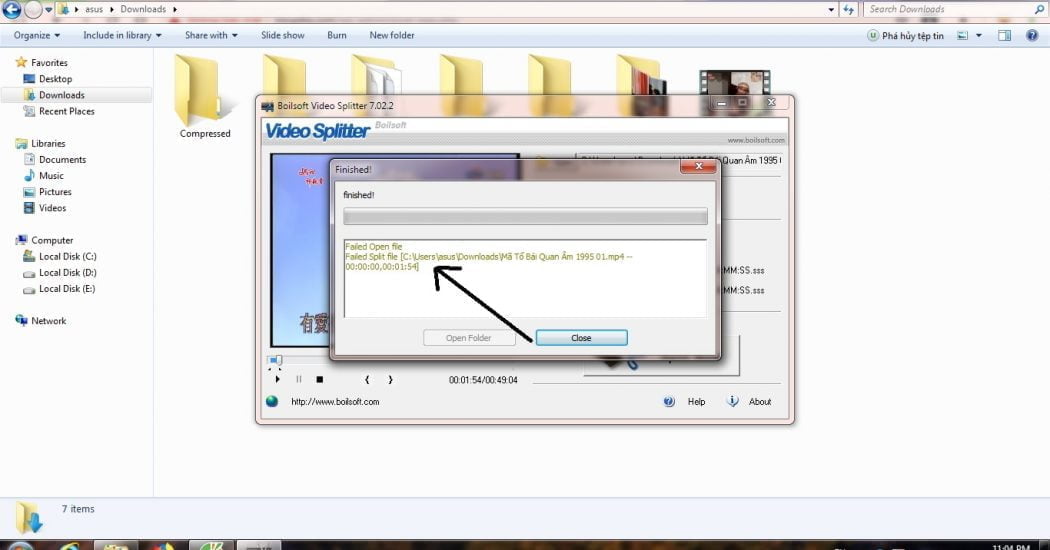Select Computer in navigation pane

click(52, 240)
